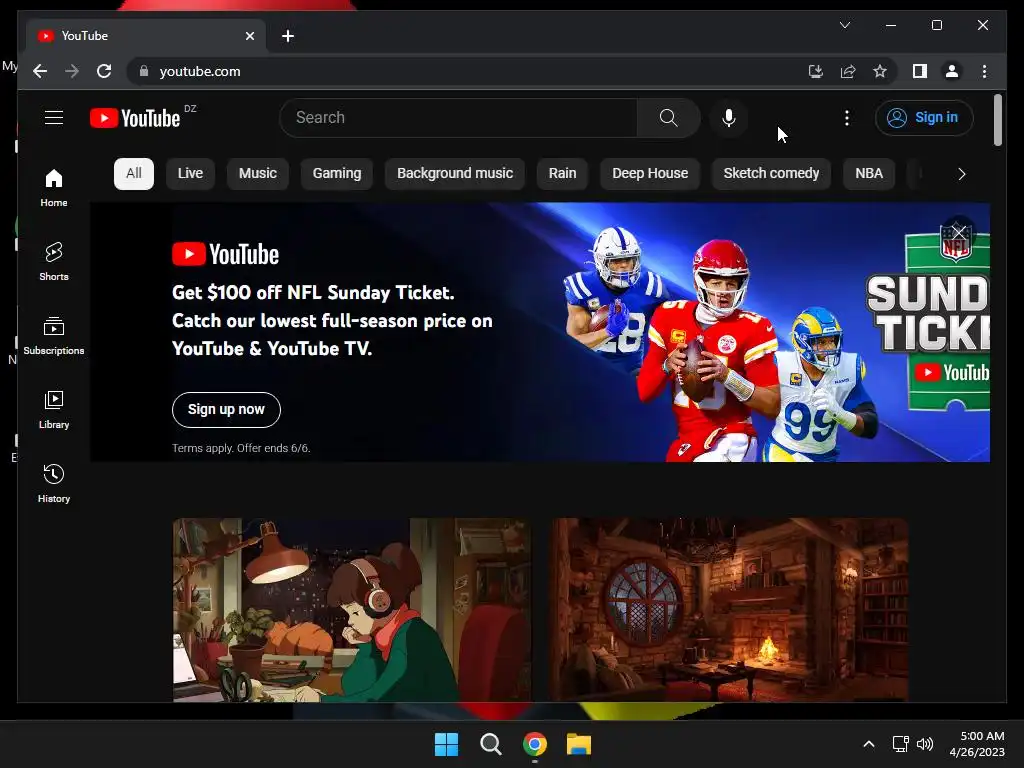Open the Windows Start menu
This screenshot has width=1024, height=768.
[447, 744]
